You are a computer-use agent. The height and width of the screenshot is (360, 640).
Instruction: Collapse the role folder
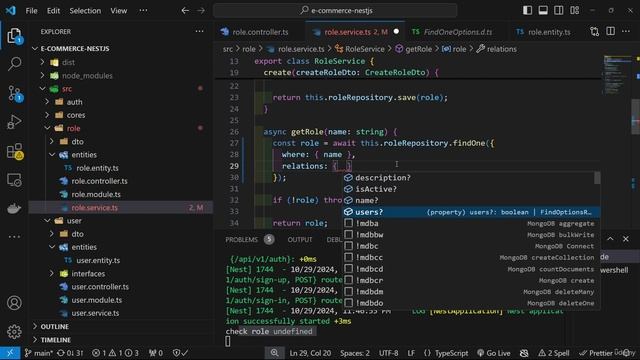47,128
